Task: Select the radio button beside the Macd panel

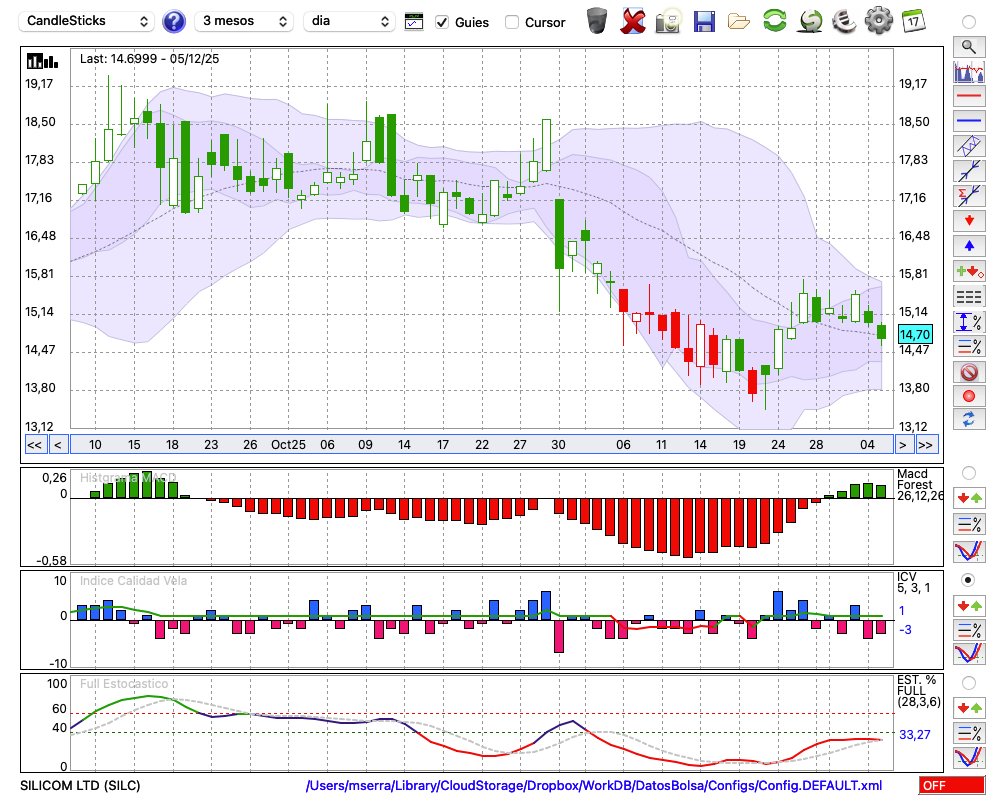Action: point(968,472)
